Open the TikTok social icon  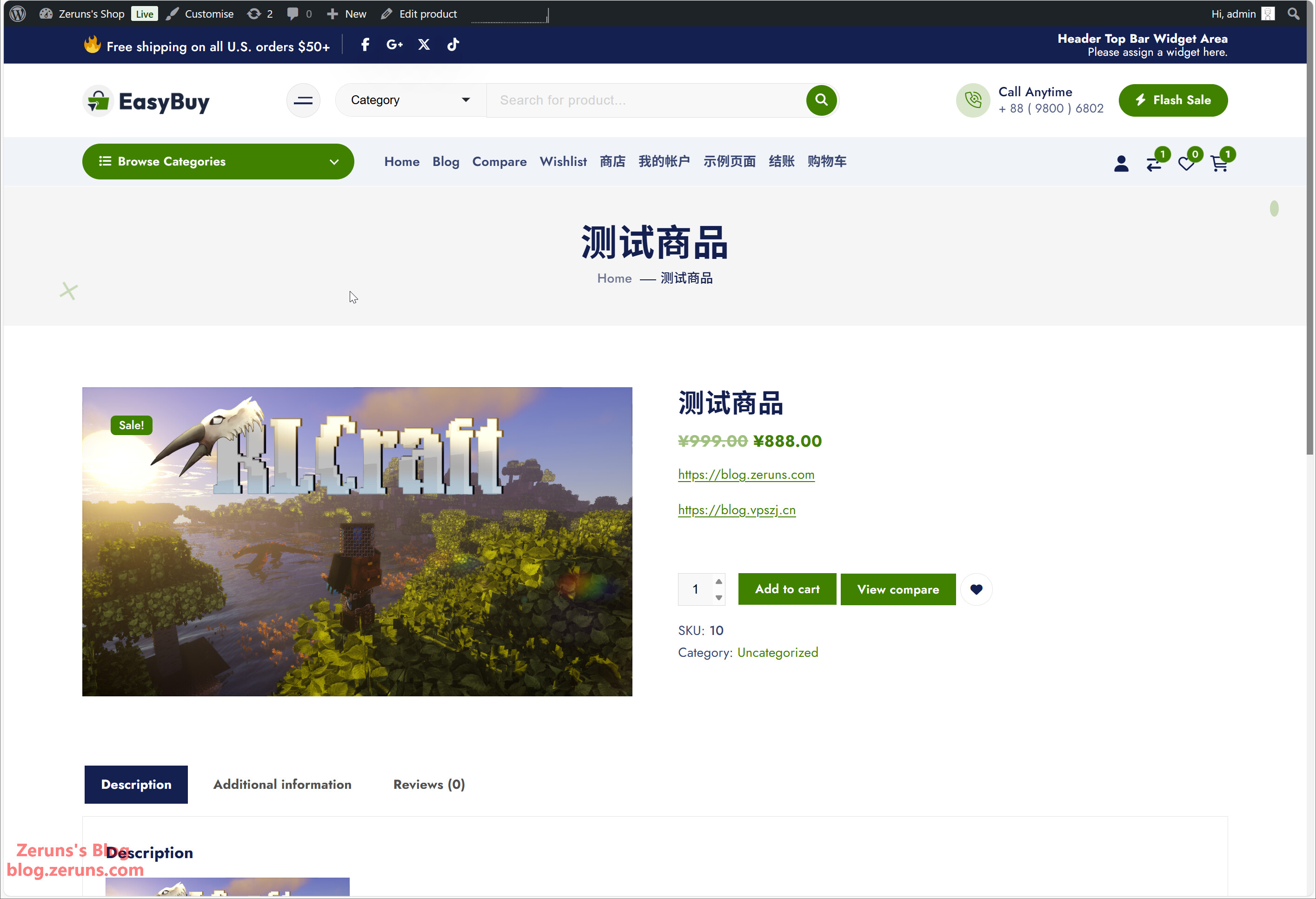(x=452, y=45)
